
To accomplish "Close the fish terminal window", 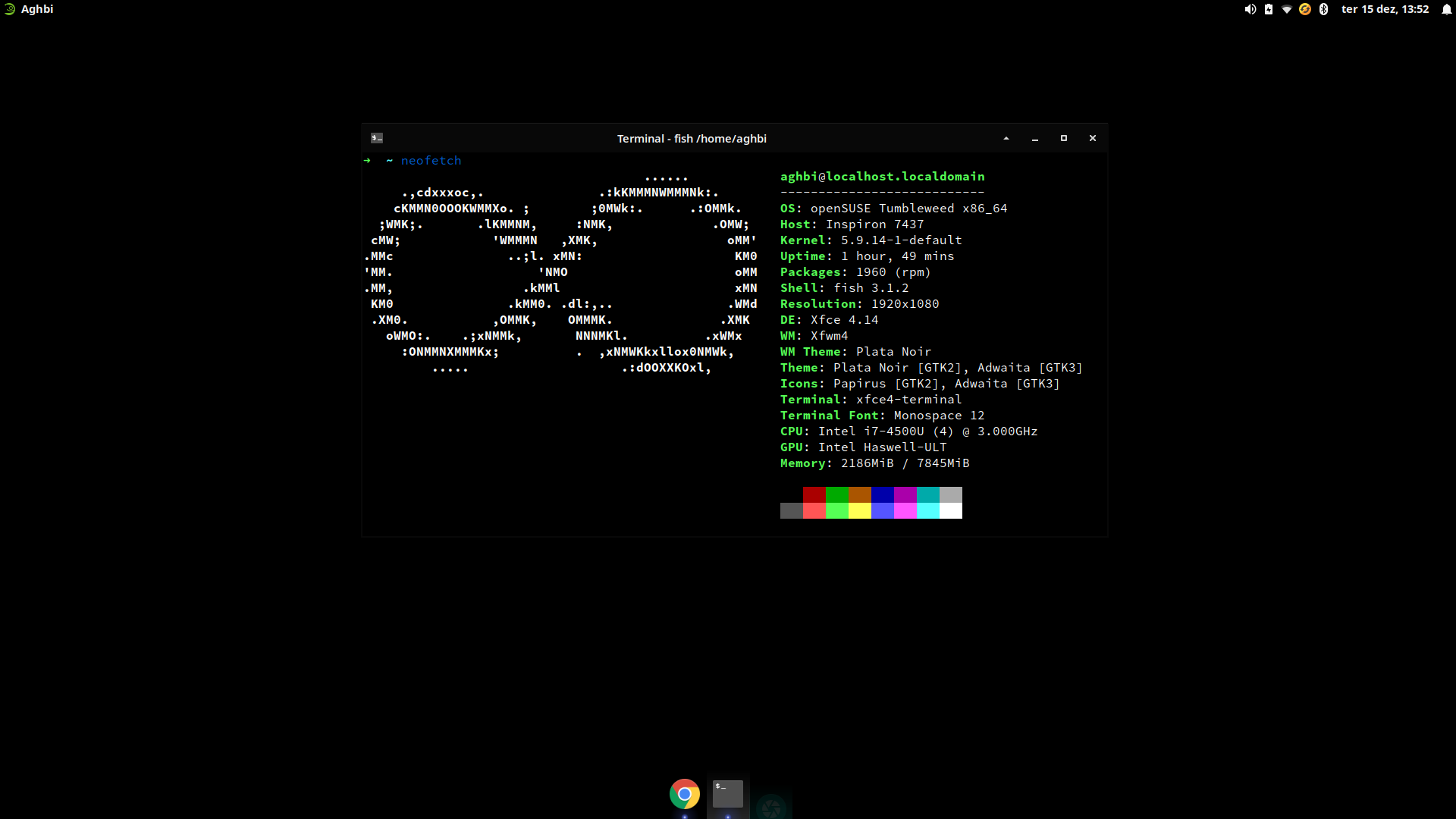I will click(x=1093, y=138).
